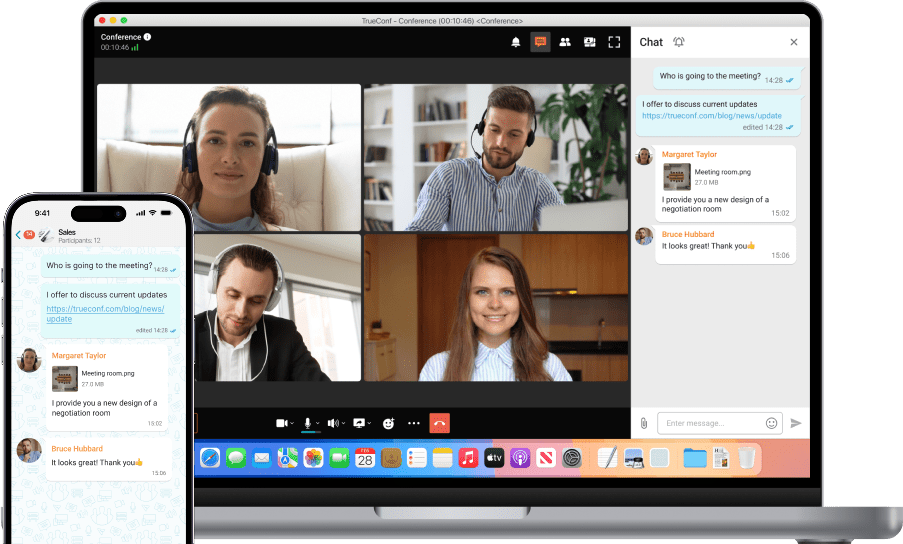
Task: Open the microphone options dropdown arrow
Action: pyautogui.click(x=318, y=424)
